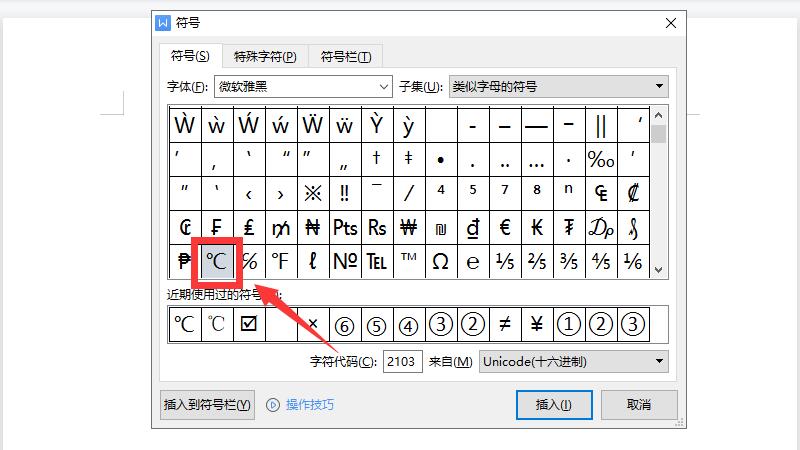The image size is (800, 450).
Task: Select the ≠ not-equal sign in recent symbols
Action: click(x=505, y=324)
